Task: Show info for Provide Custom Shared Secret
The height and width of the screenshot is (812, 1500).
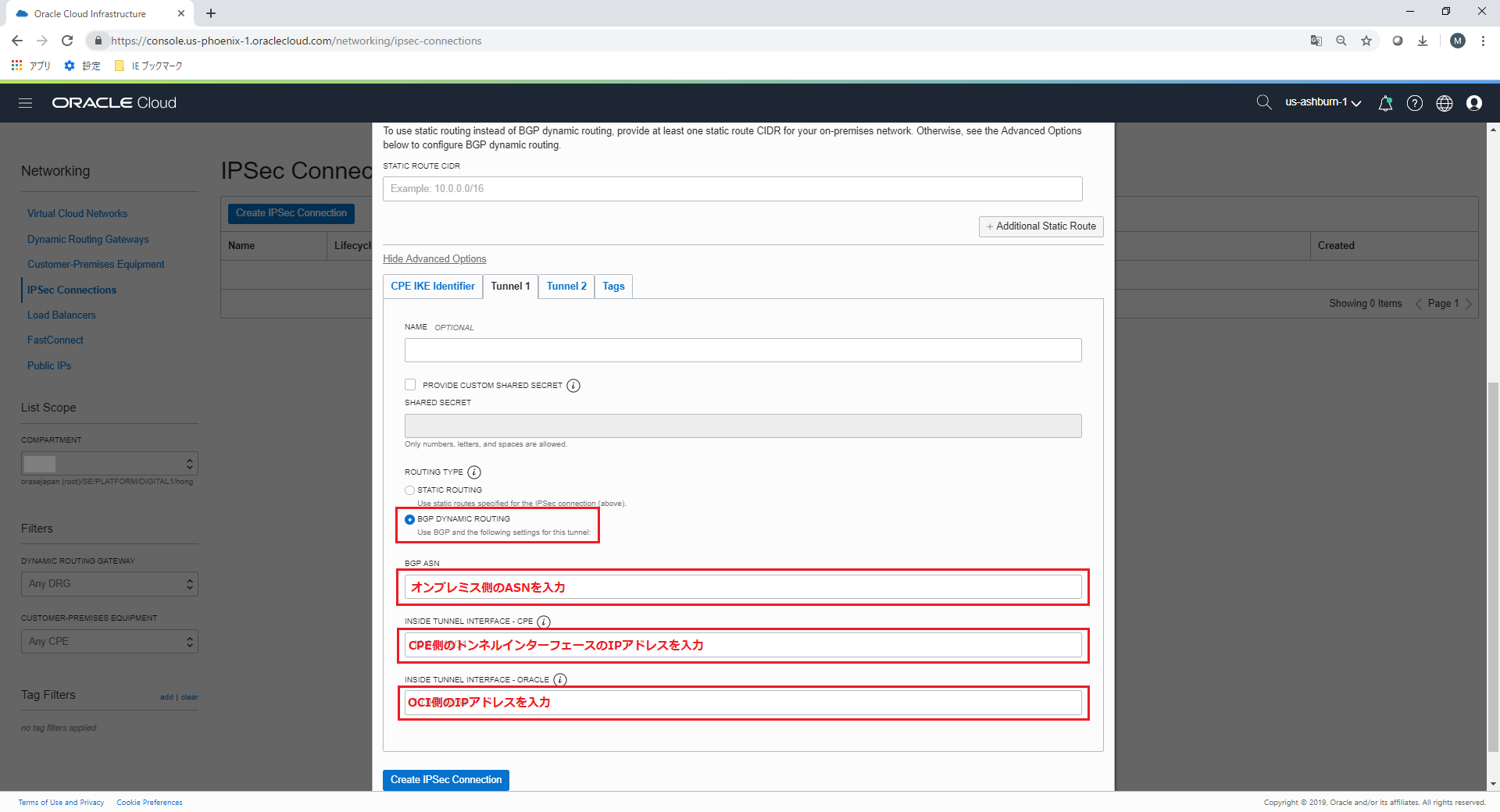Action: coord(573,386)
